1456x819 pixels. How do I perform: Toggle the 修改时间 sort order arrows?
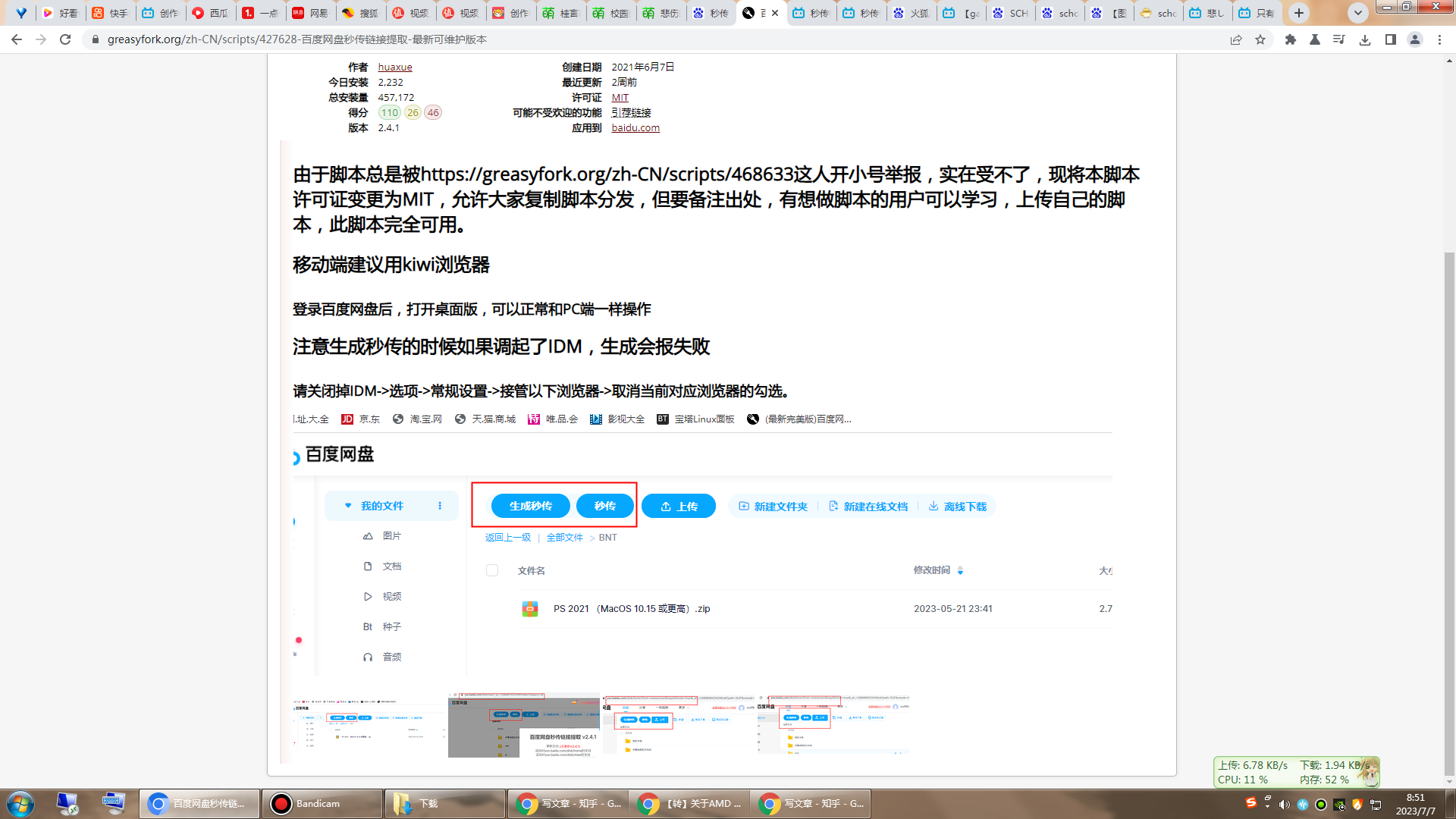click(x=960, y=570)
